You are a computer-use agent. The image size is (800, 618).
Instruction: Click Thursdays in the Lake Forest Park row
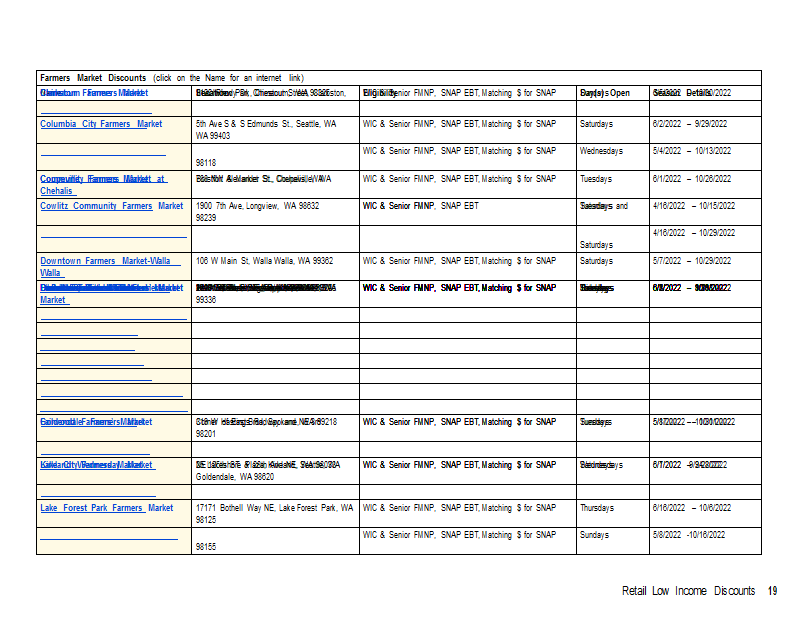(597, 508)
